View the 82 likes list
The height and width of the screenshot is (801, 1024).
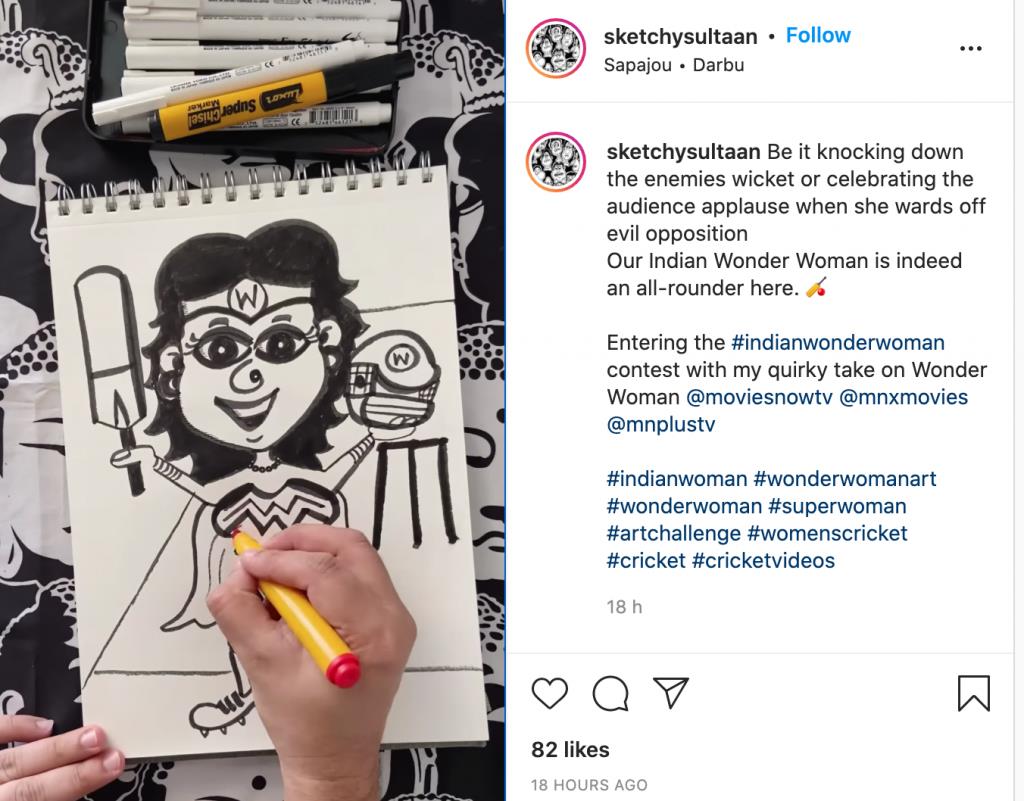[x=570, y=749]
